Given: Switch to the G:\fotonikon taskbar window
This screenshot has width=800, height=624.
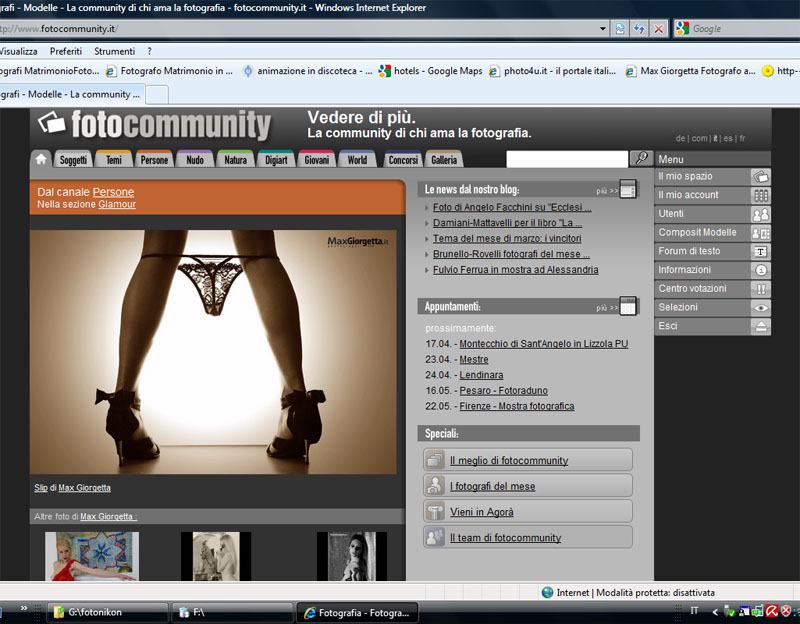Looking at the screenshot, I should click(108, 612).
